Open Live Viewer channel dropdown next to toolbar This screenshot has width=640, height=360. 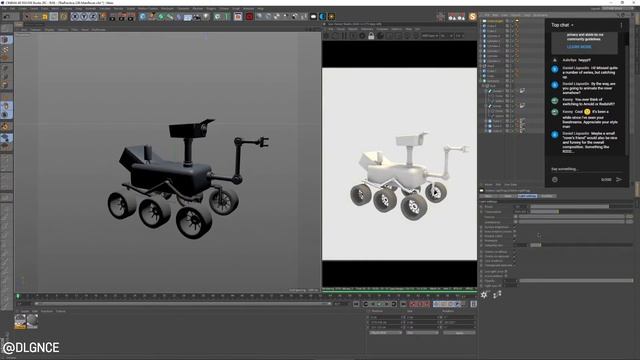[430, 36]
